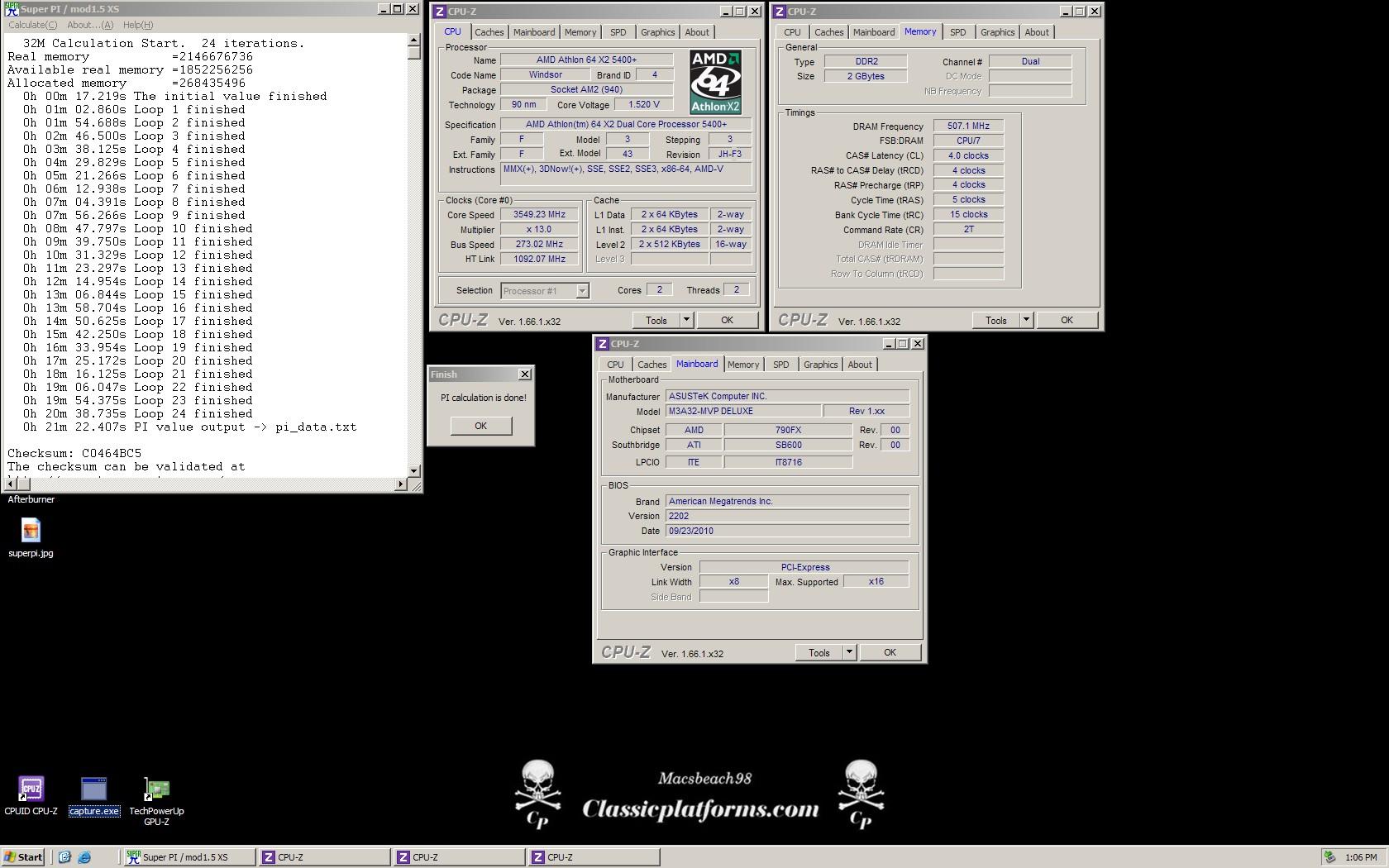The height and width of the screenshot is (868, 1389).
Task: Expand Tools dropdown arrow in Memory window
Action: tap(1026, 320)
